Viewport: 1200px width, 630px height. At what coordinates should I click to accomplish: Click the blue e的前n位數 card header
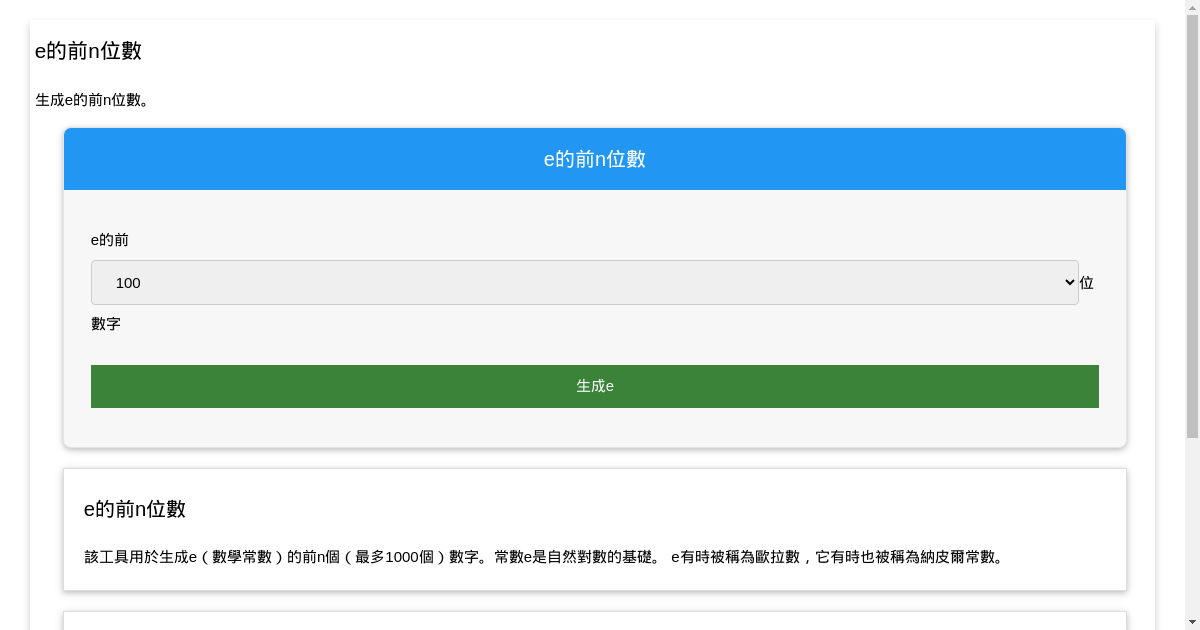tap(595, 158)
